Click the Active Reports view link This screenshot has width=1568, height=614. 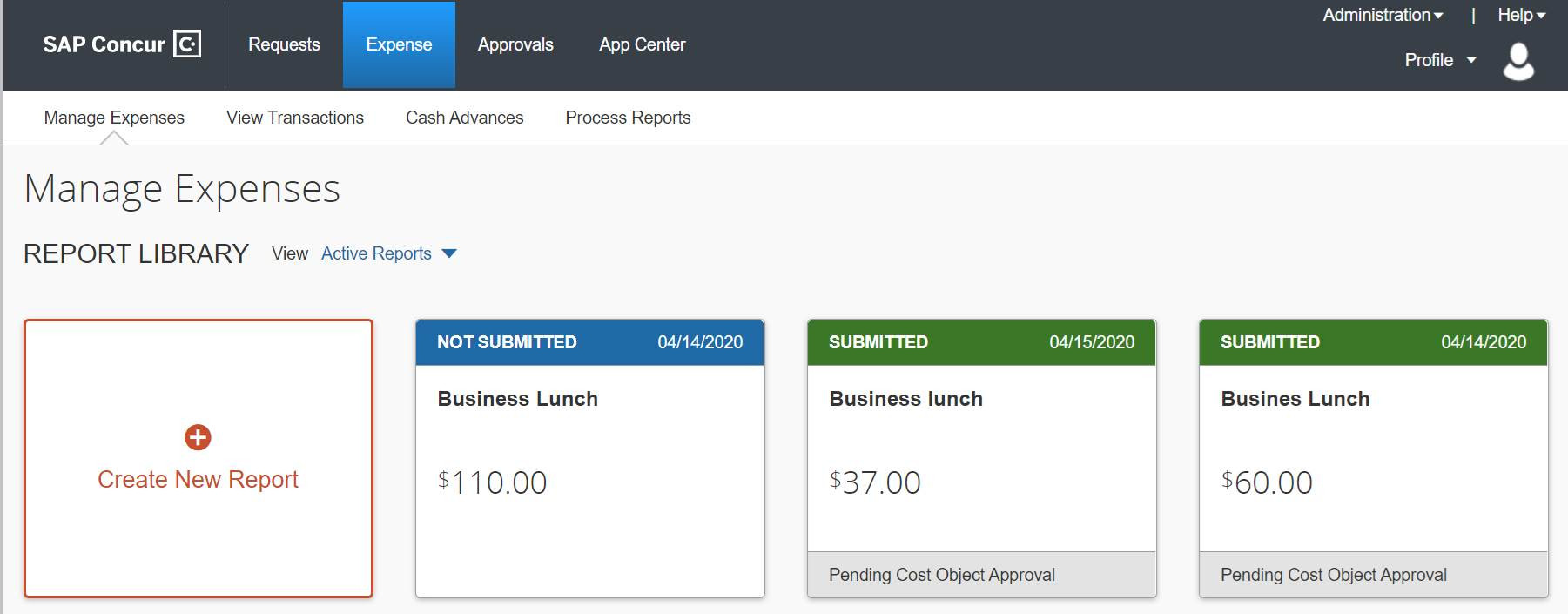pyautogui.click(x=376, y=253)
